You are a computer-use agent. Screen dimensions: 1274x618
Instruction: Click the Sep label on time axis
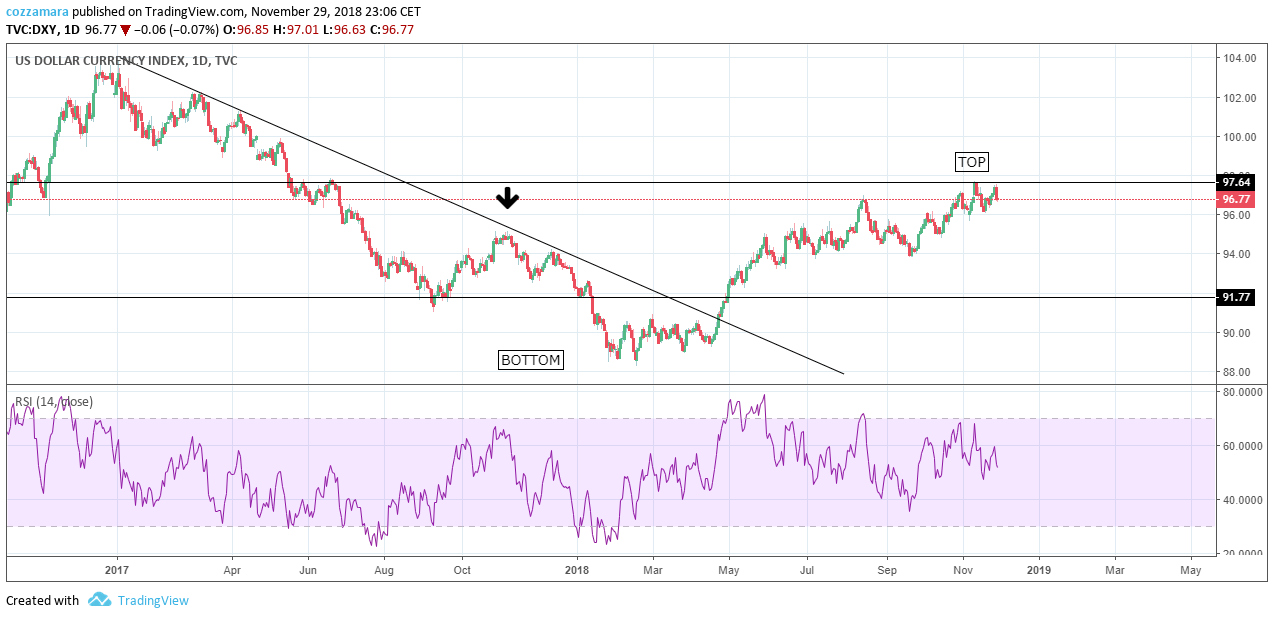(x=886, y=570)
